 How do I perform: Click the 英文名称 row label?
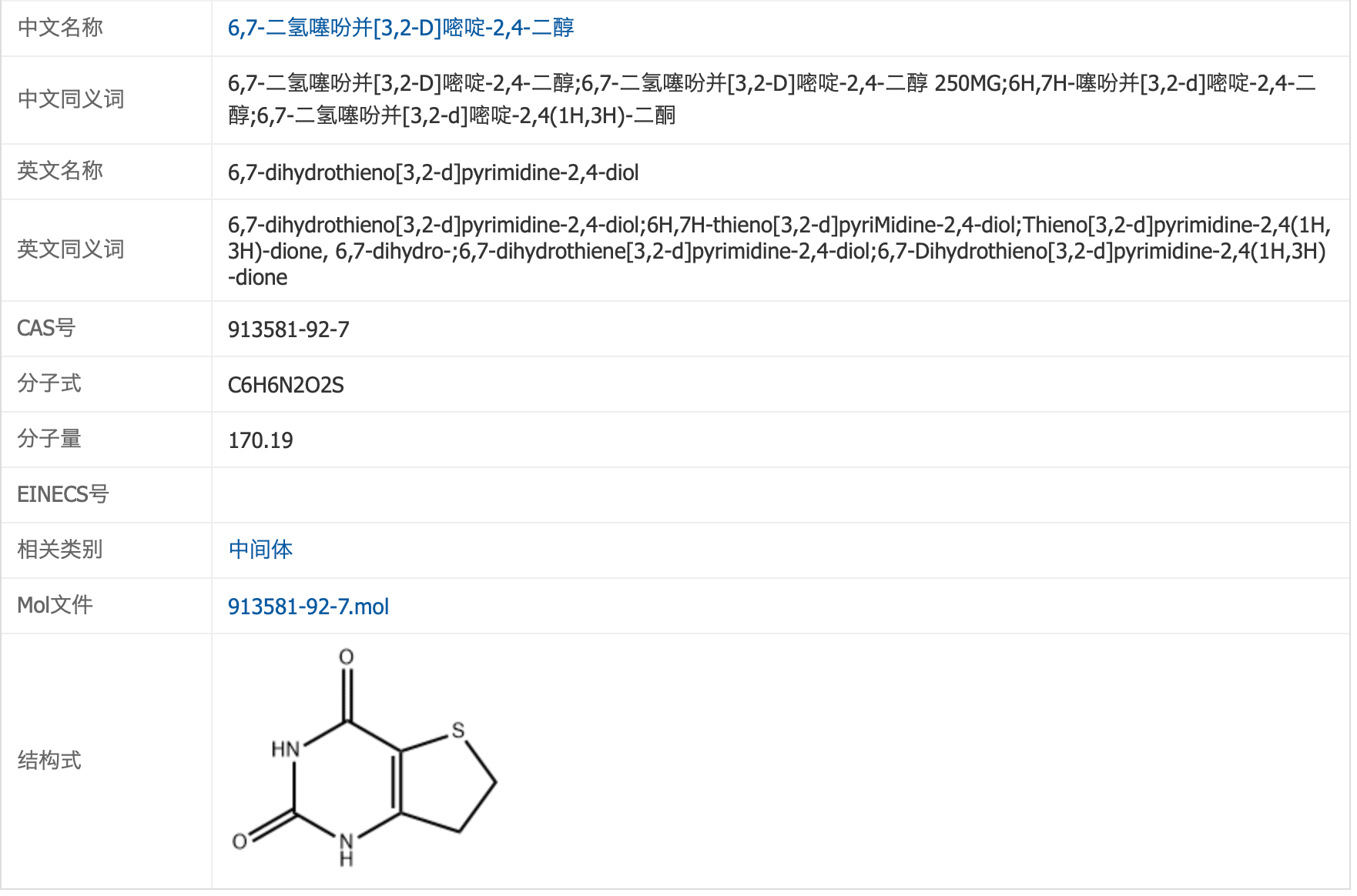tap(60, 171)
